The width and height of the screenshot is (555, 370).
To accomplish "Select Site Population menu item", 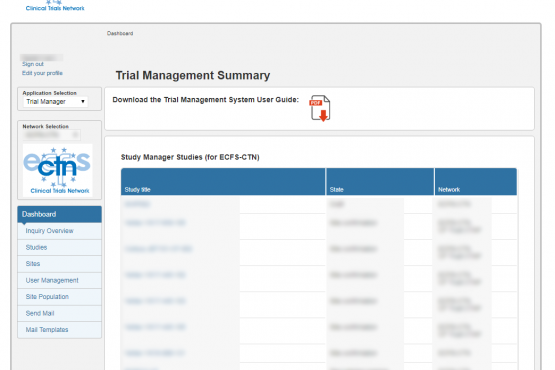I will (59, 297).
